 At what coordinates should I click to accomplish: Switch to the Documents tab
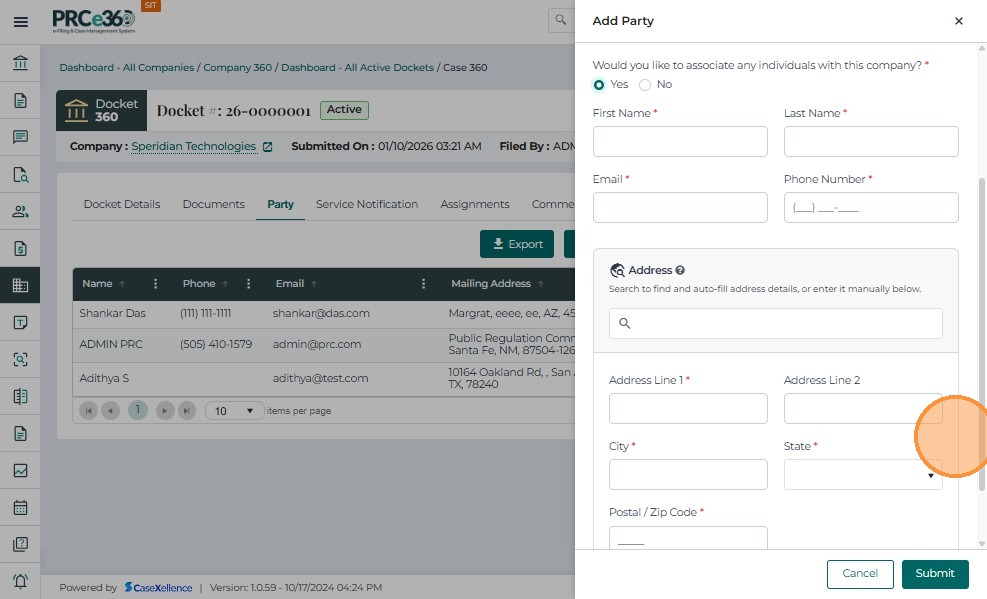point(213,204)
